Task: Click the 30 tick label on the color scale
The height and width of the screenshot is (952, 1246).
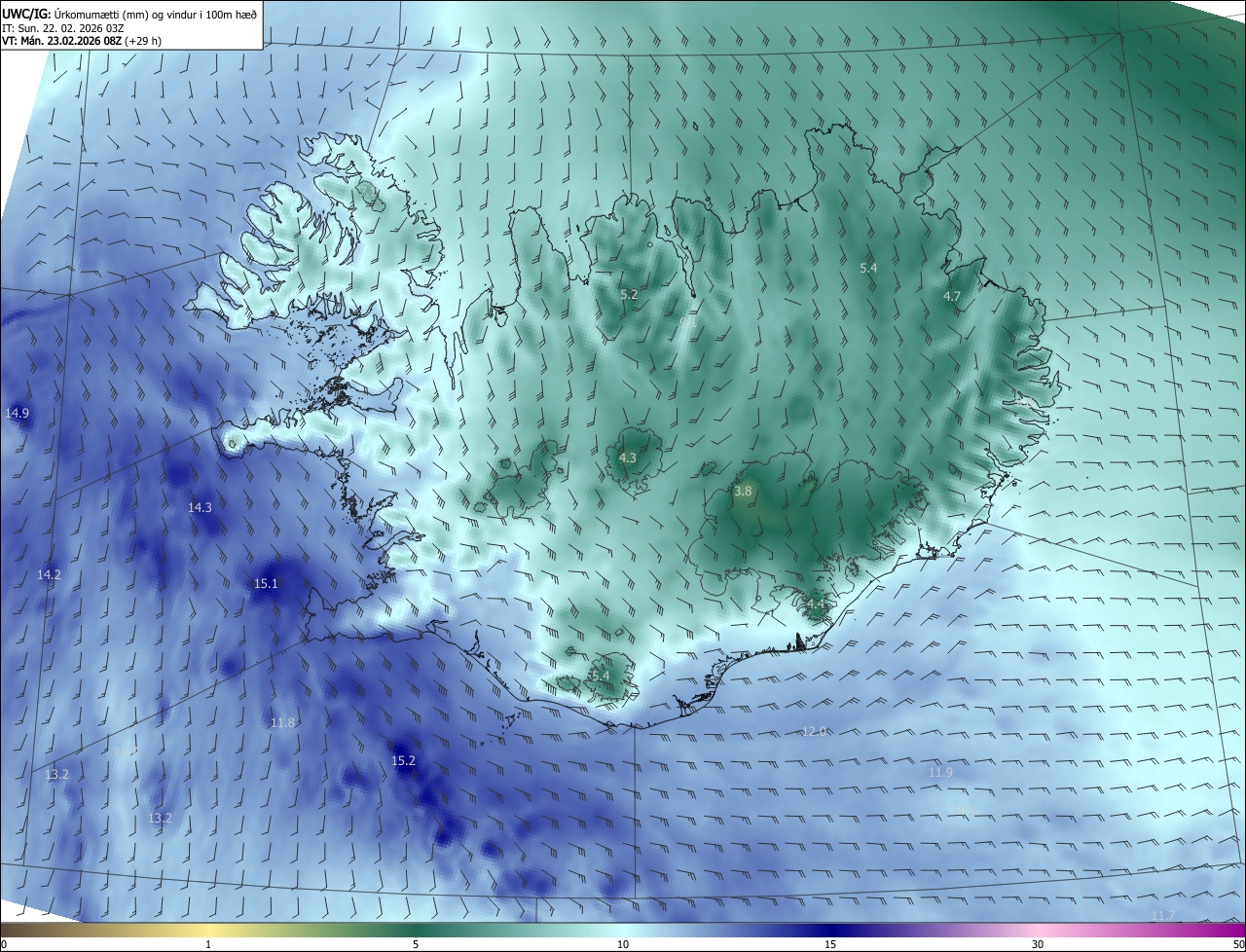Action: point(1038,944)
